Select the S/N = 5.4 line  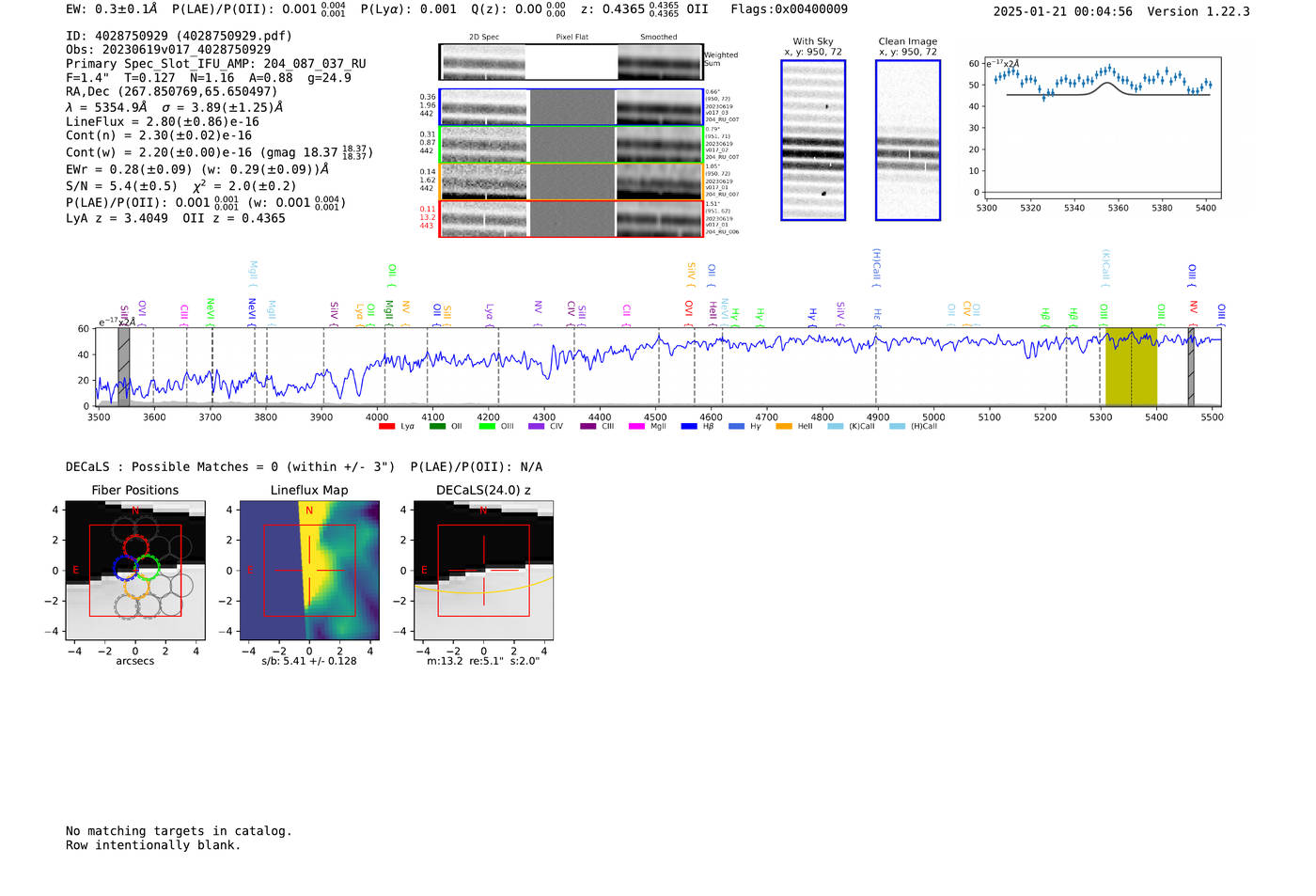[x=181, y=186]
